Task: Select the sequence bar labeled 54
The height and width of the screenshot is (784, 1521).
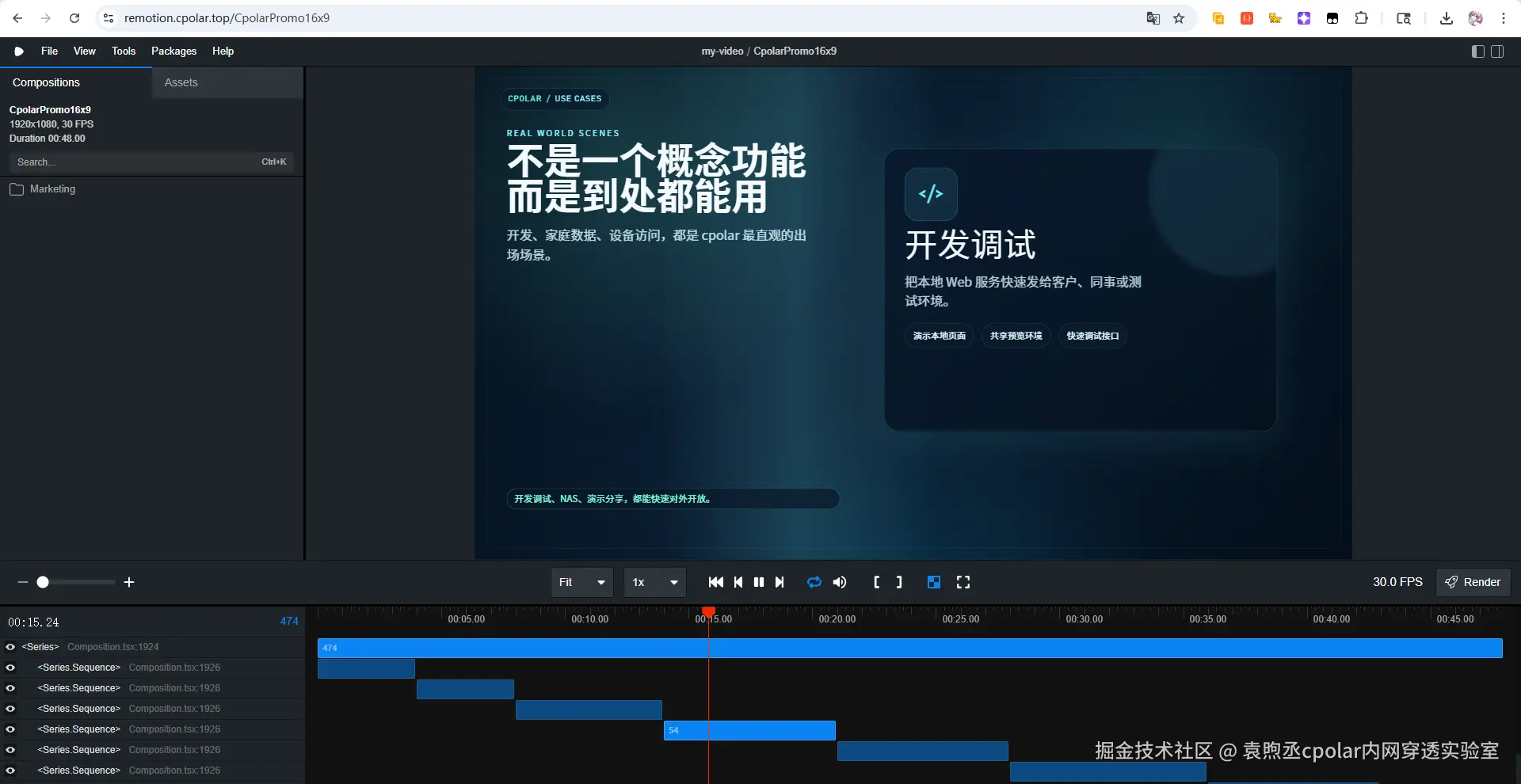Action: (749, 730)
